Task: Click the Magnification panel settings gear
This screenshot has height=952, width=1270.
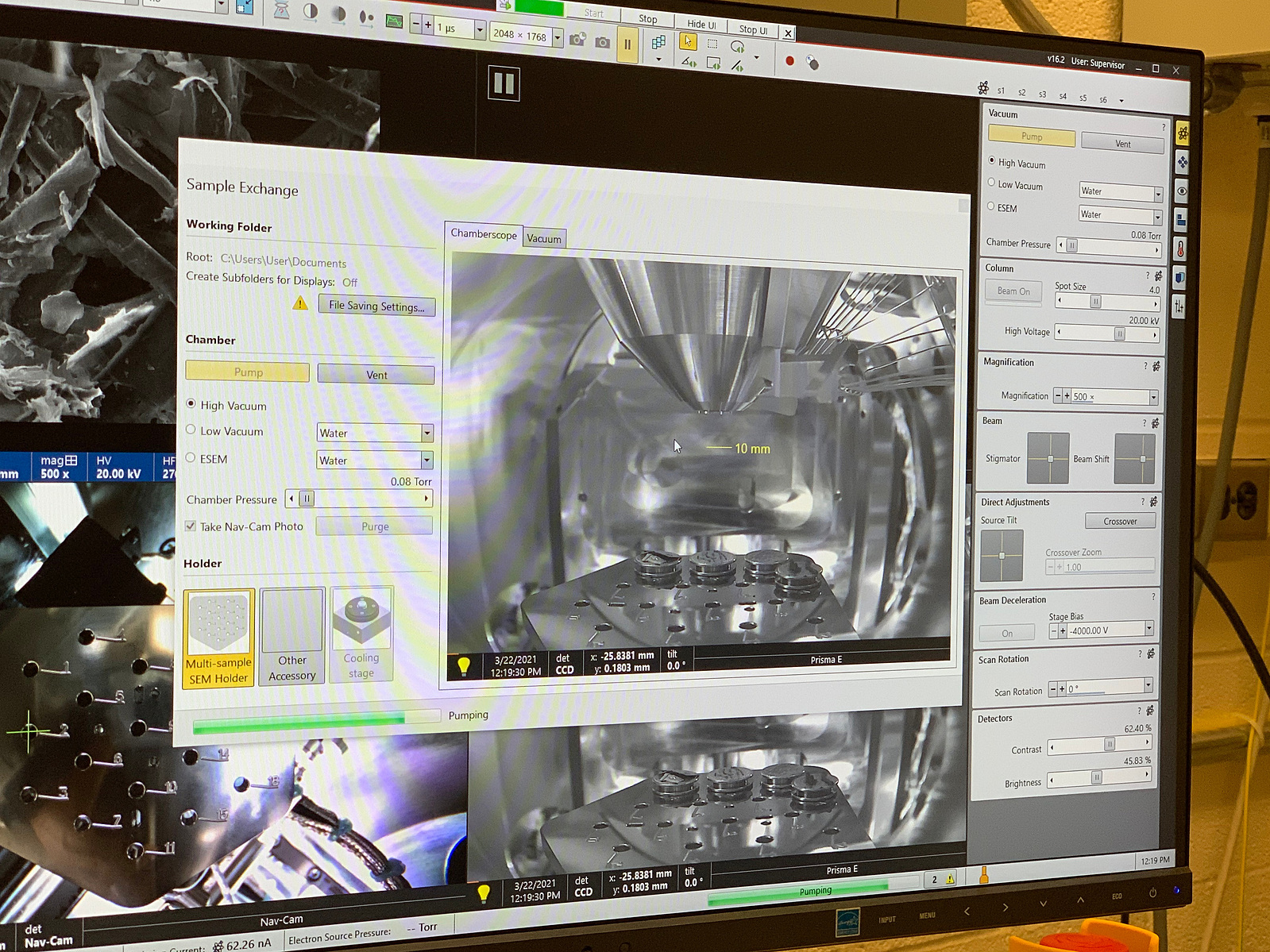Action: [x=1156, y=366]
